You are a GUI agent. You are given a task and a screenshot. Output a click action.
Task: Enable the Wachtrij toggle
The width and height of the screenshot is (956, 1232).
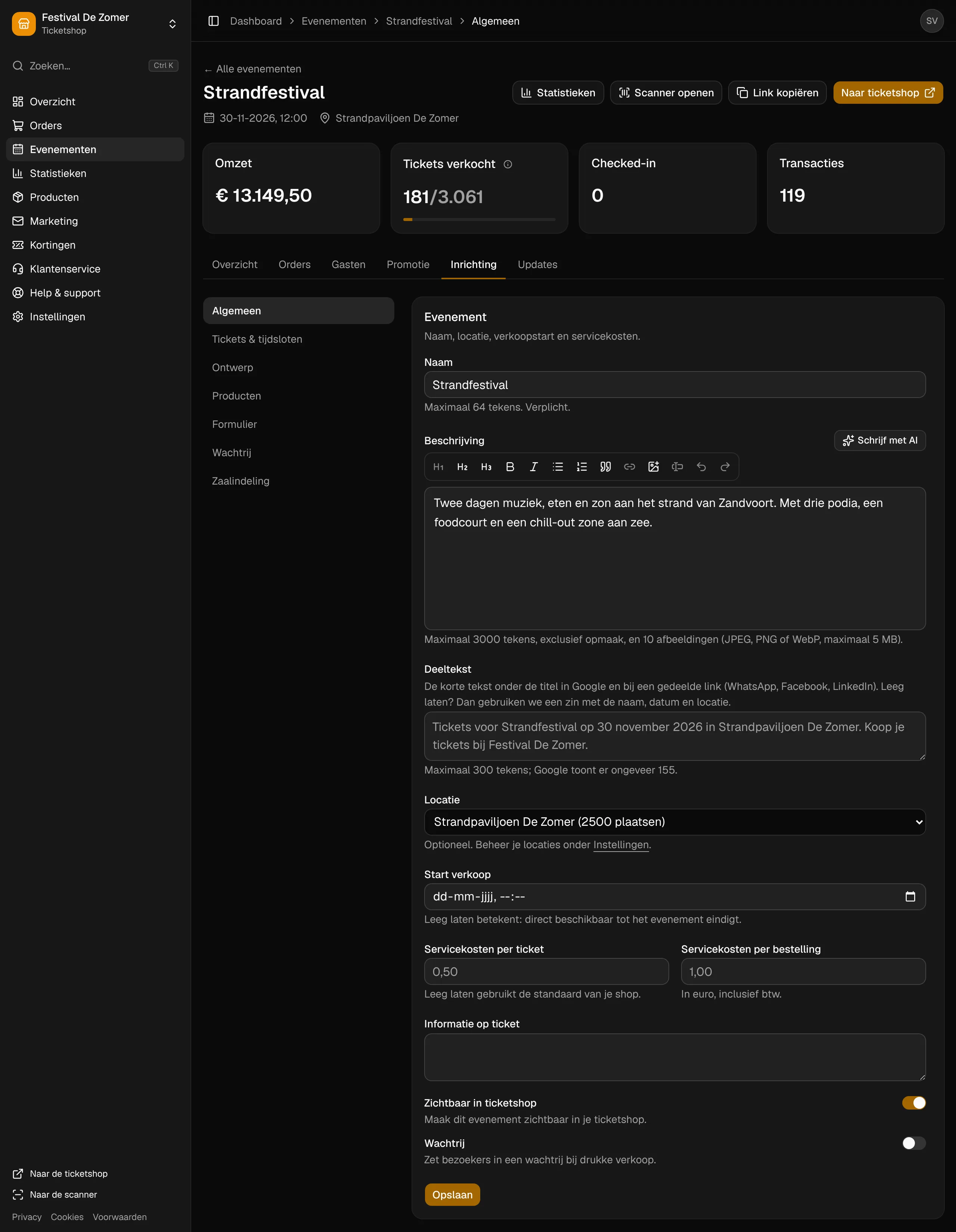914,1143
